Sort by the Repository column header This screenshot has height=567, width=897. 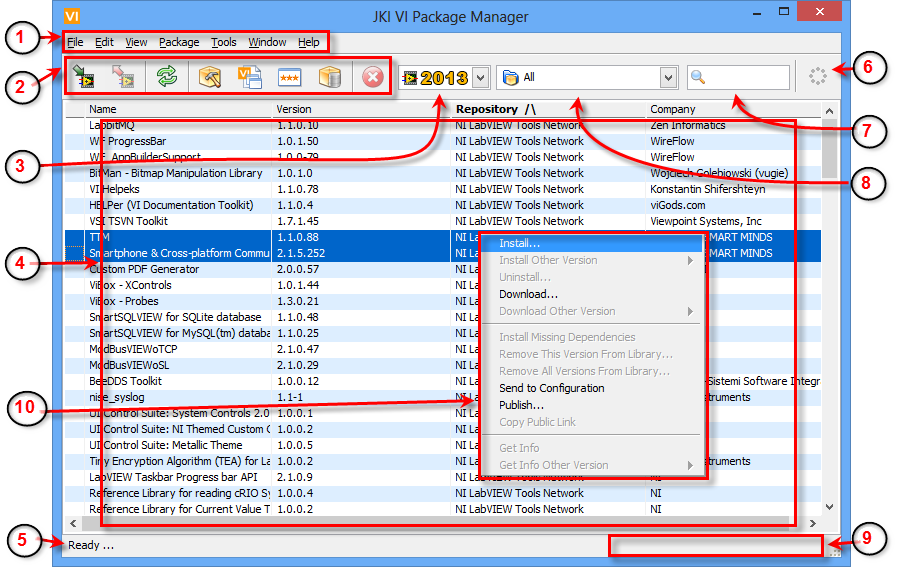point(495,109)
